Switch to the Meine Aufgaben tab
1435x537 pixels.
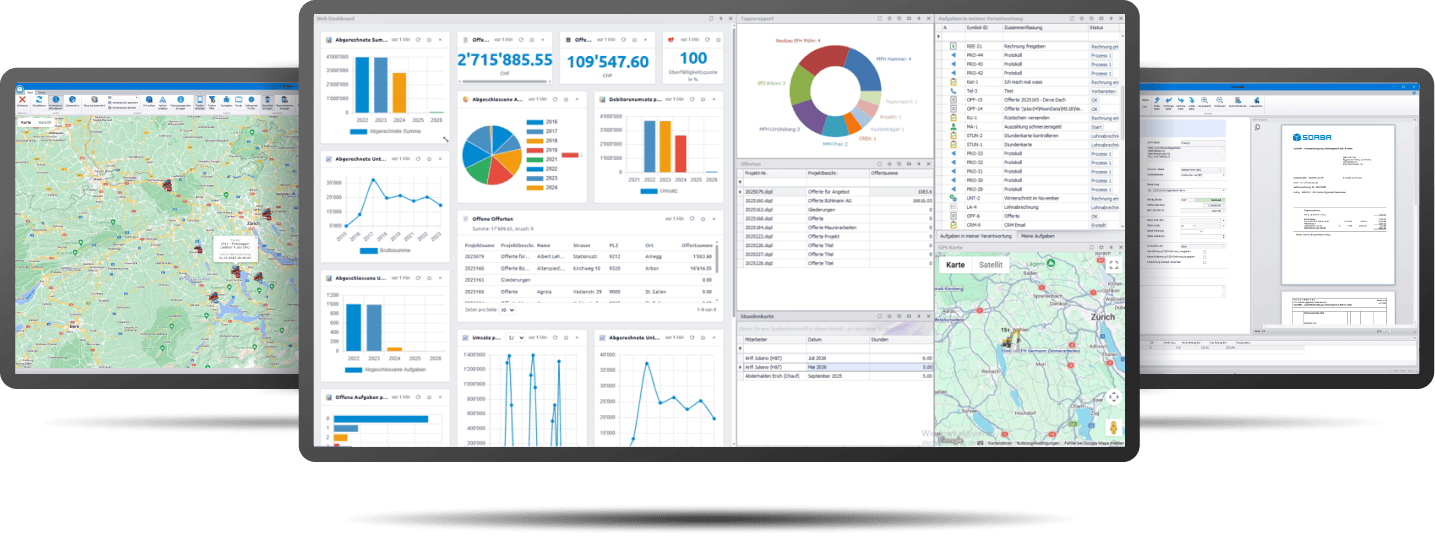[x=1038, y=236]
